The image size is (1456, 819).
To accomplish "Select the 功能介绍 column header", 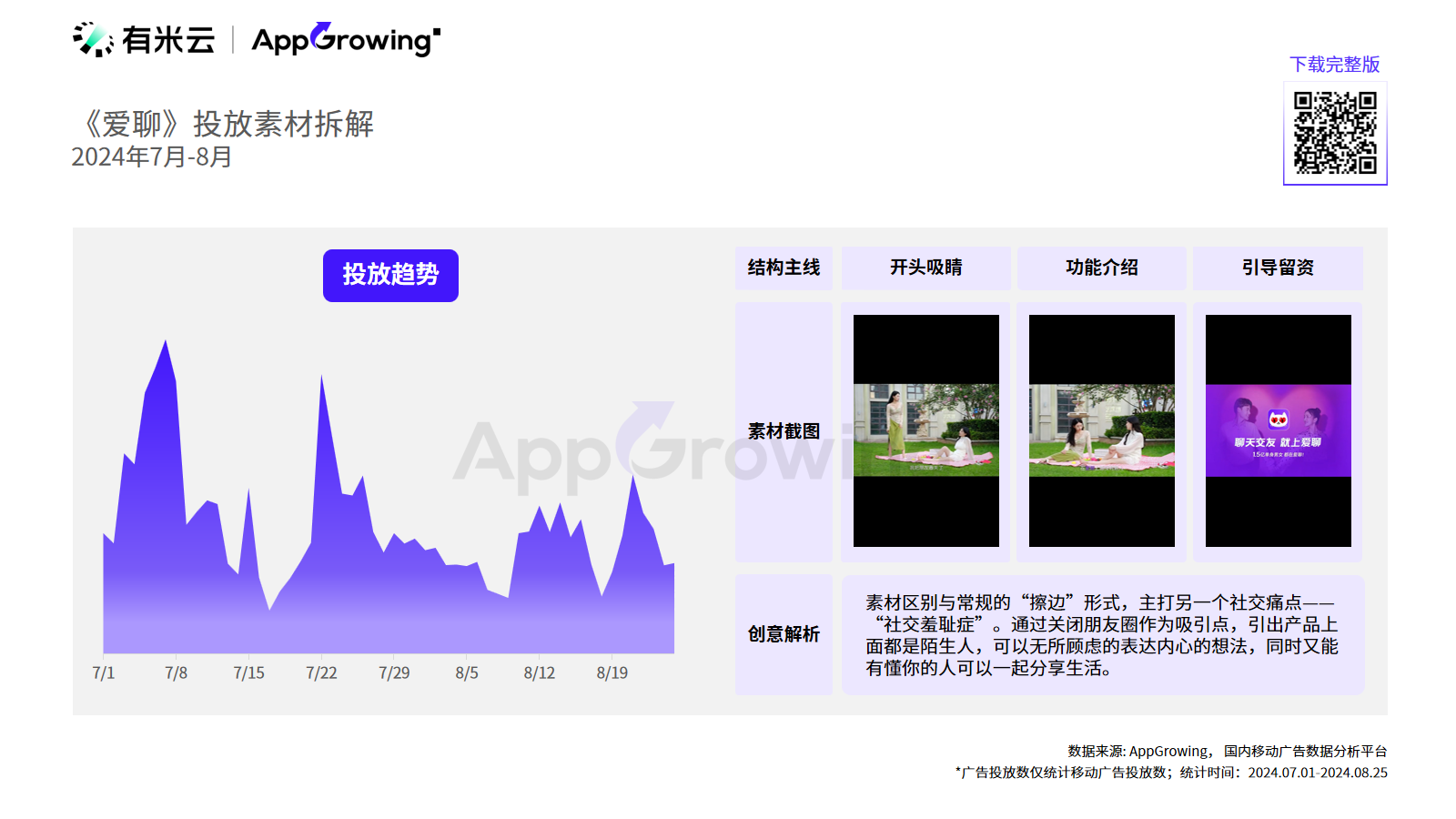I will (x=1101, y=268).
